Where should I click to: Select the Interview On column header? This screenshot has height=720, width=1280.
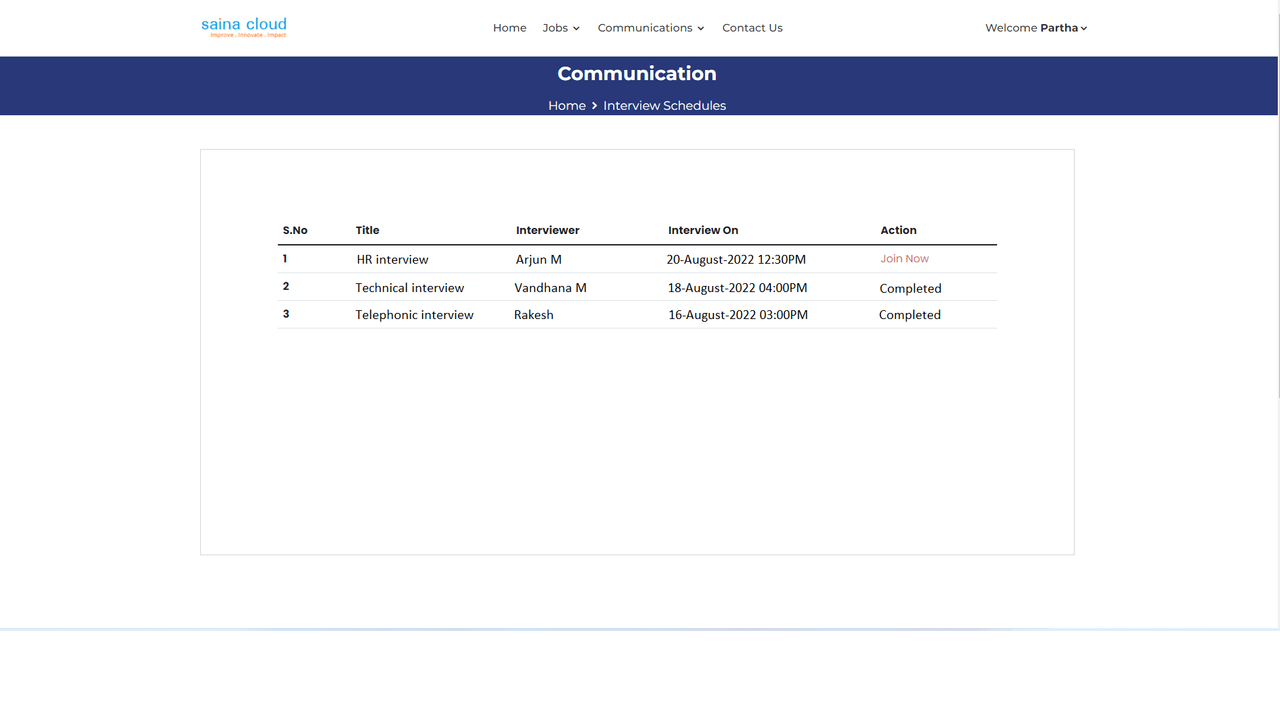(703, 230)
